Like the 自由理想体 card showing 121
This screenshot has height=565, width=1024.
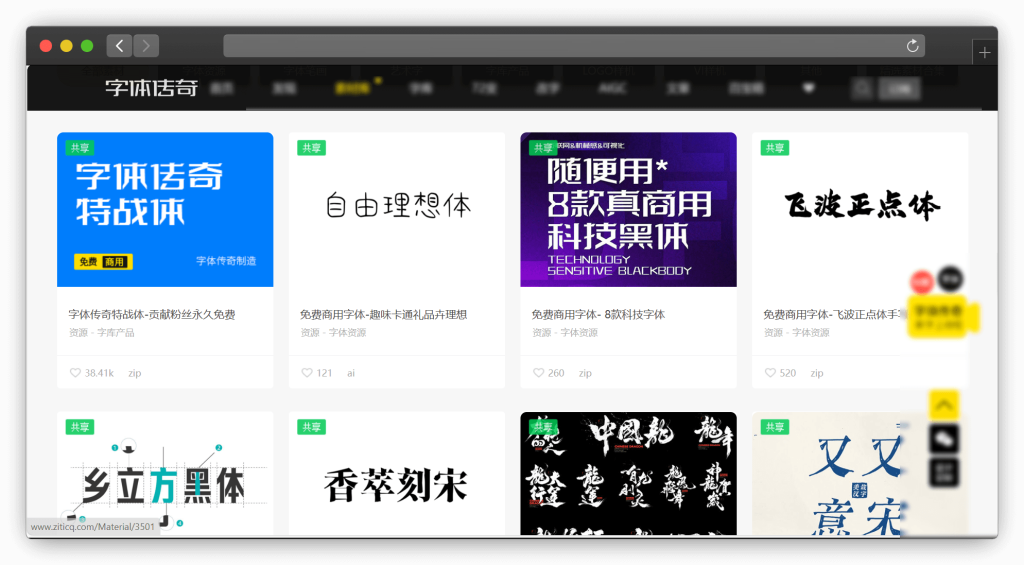(x=307, y=373)
